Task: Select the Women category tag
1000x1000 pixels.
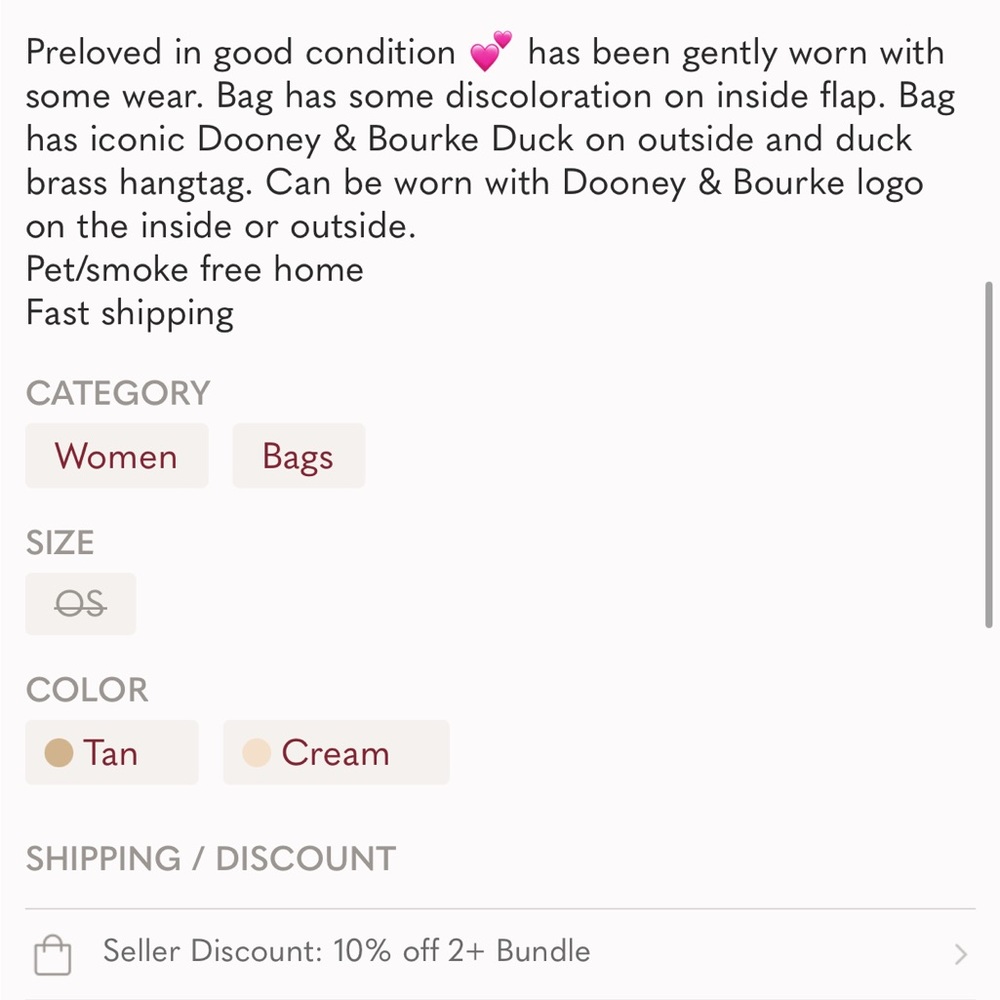Action: (x=116, y=456)
